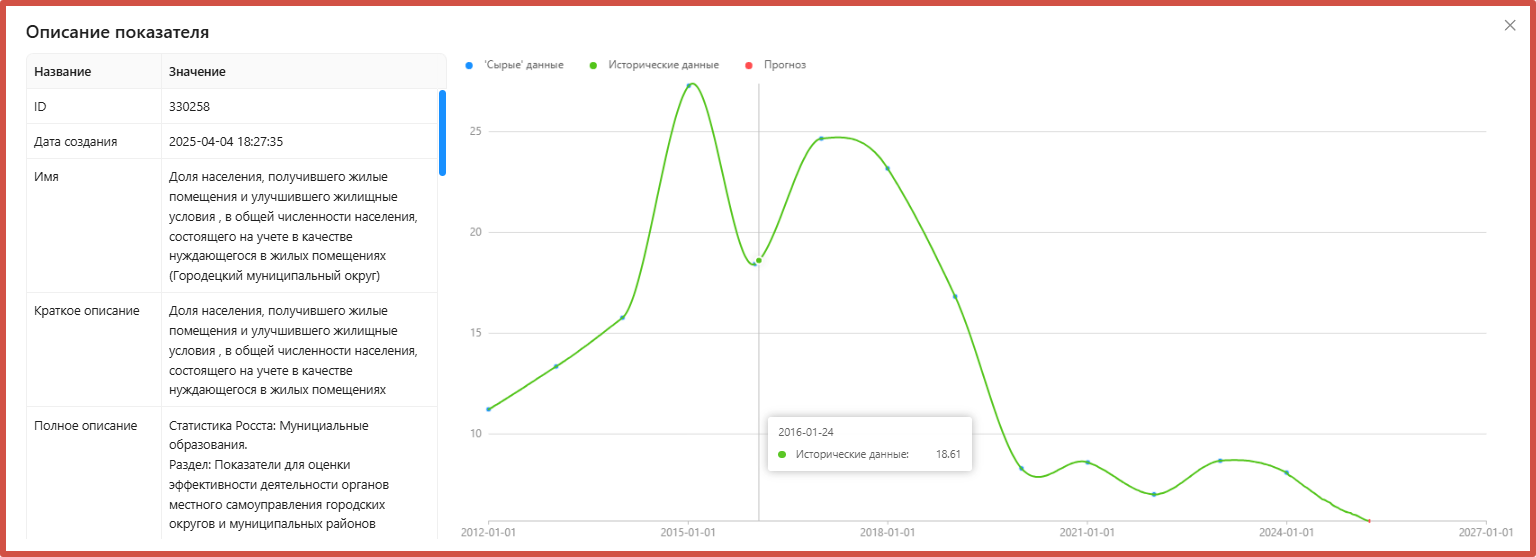Click the first data point at 2012-01-01

[488, 409]
